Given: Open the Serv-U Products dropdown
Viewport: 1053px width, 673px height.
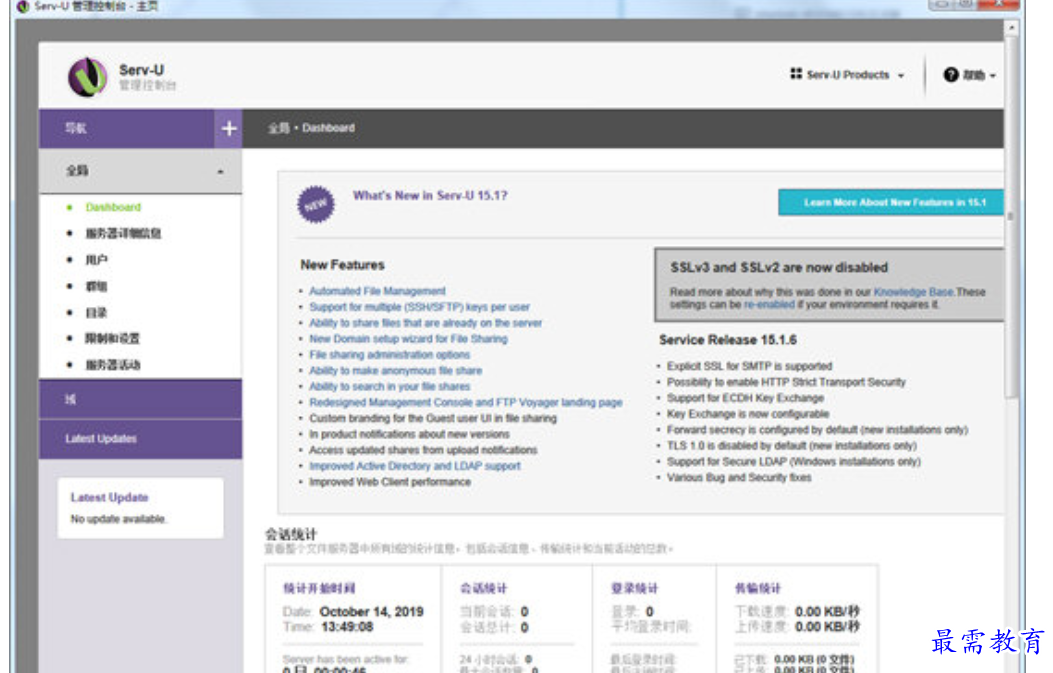Looking at the screenshot, I should [x=848, y=75].
